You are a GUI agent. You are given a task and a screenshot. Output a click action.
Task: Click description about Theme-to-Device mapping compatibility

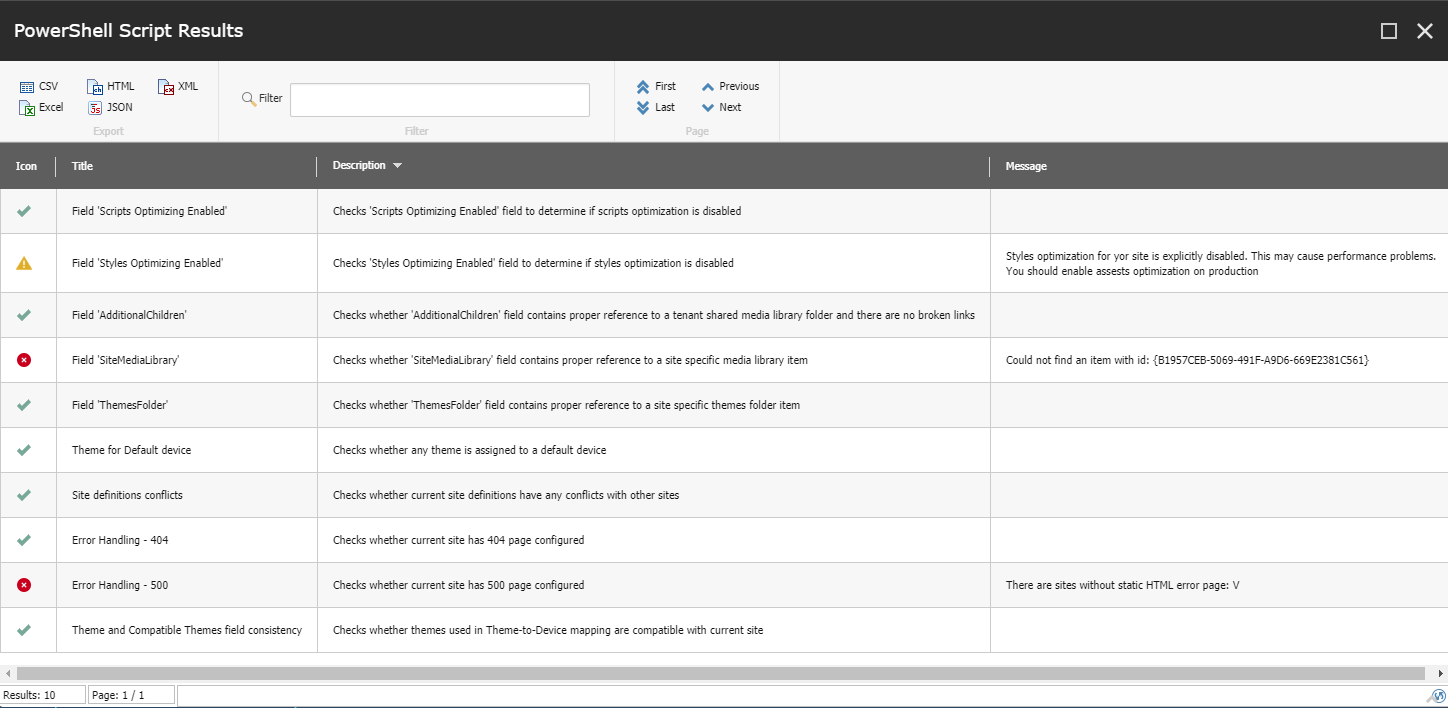point(548,631)
